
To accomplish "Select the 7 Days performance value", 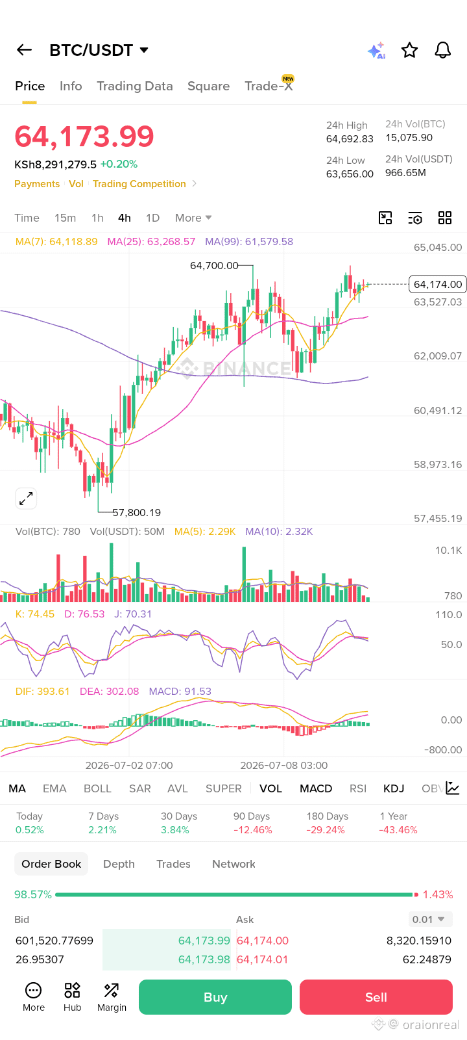I will pyautogui.click(x=102, y=830).
